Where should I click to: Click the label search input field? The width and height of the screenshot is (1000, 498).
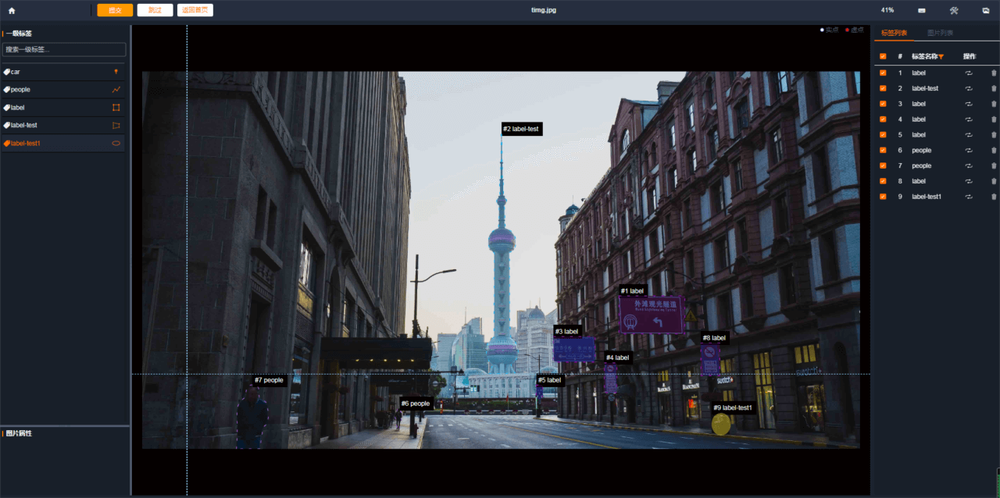pos(64,49)
